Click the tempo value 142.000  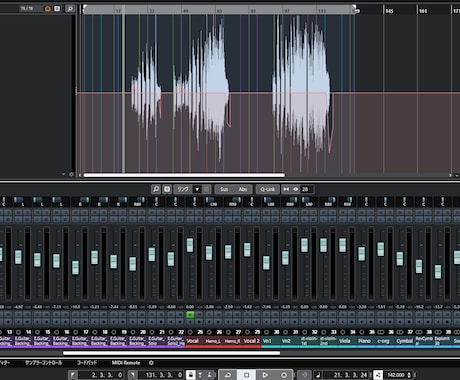click(x=395, y=375)
